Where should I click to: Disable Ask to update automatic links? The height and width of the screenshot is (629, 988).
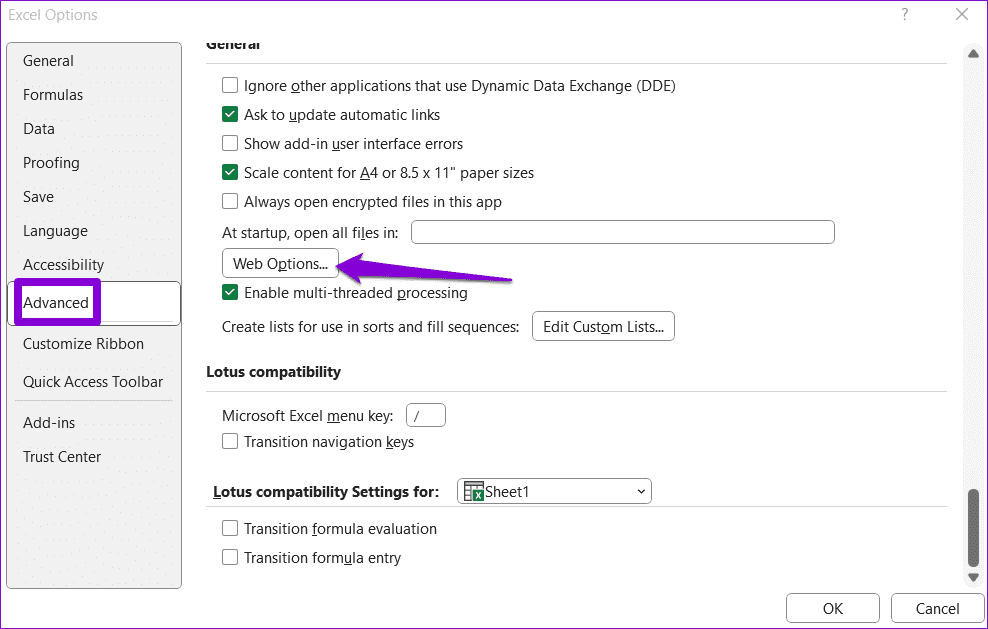point(230,114)
